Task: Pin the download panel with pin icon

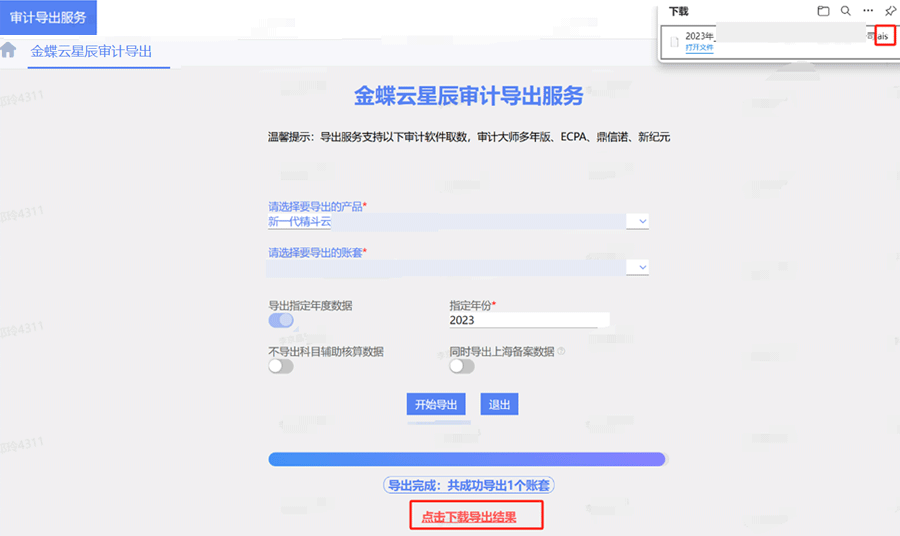Action: (x=890, y=11)
